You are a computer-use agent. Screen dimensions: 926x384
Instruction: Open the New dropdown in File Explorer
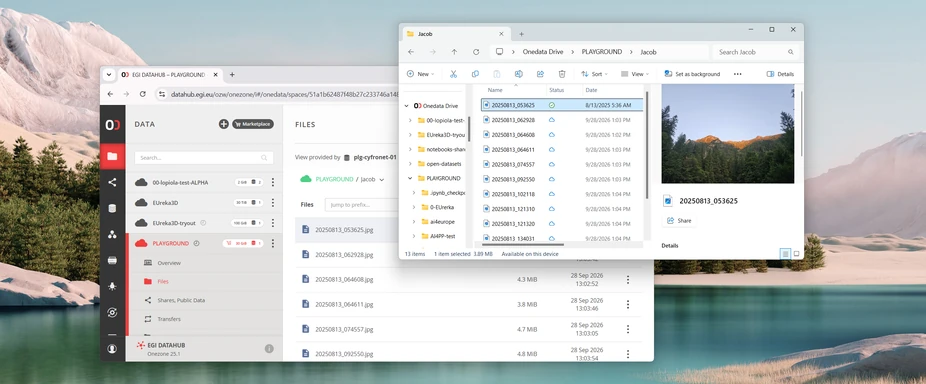pyautogui.click(x=420, y=74)
